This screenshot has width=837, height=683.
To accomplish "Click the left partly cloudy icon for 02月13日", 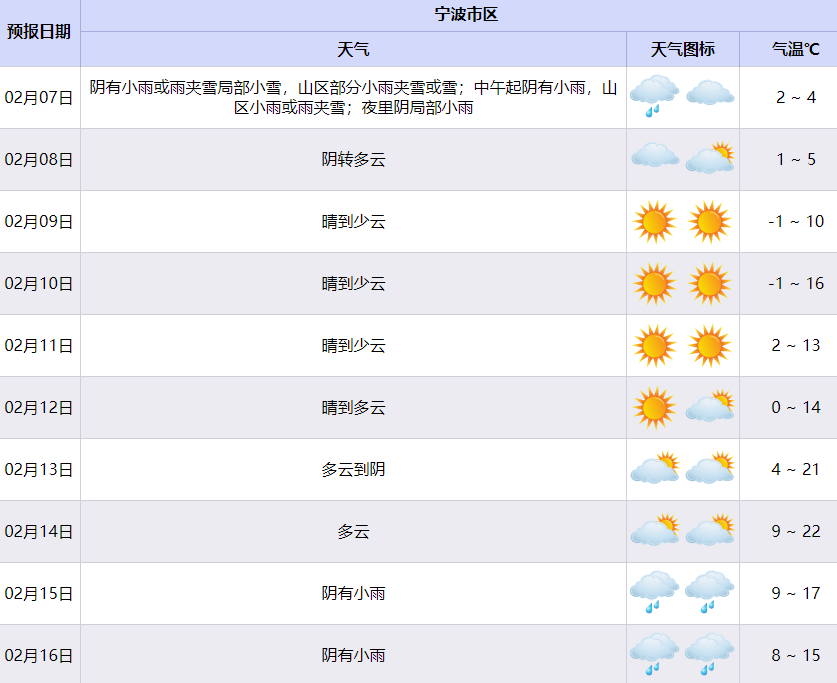I will point(655,469).
